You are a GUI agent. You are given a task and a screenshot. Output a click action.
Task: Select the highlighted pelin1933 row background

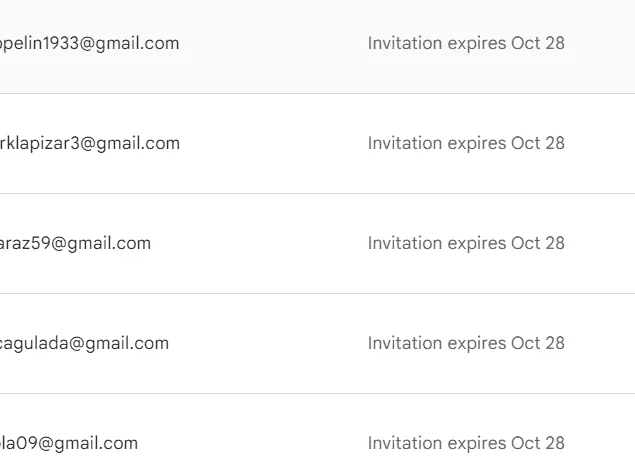pyautogui.click(x=318, y=47)
